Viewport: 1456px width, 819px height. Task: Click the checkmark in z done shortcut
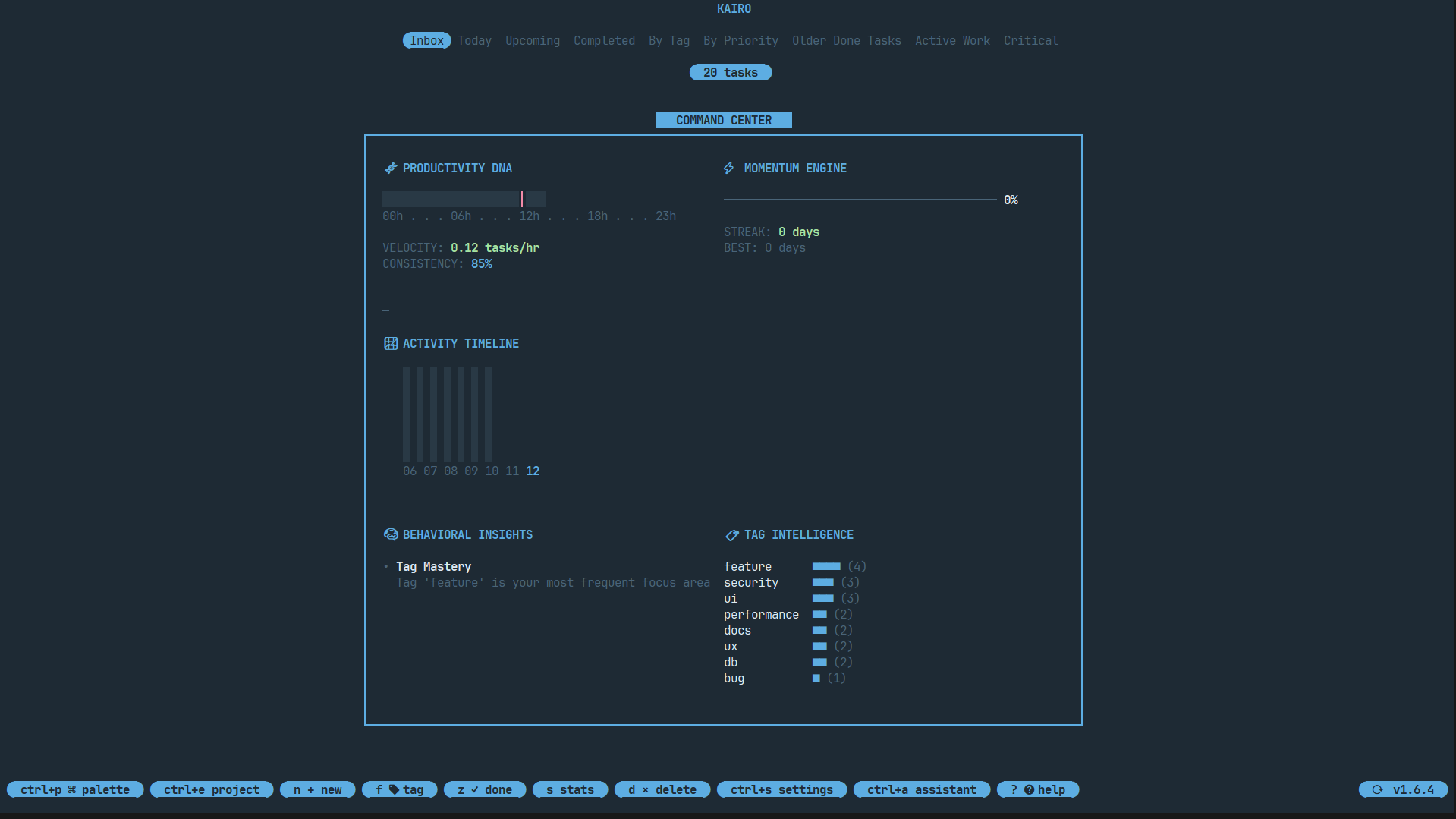(x=475, y=790)
